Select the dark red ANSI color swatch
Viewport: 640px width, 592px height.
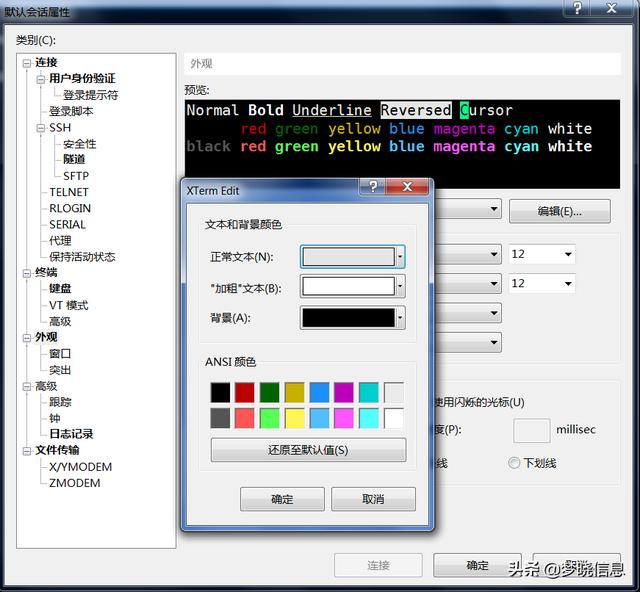pos(245,392)
